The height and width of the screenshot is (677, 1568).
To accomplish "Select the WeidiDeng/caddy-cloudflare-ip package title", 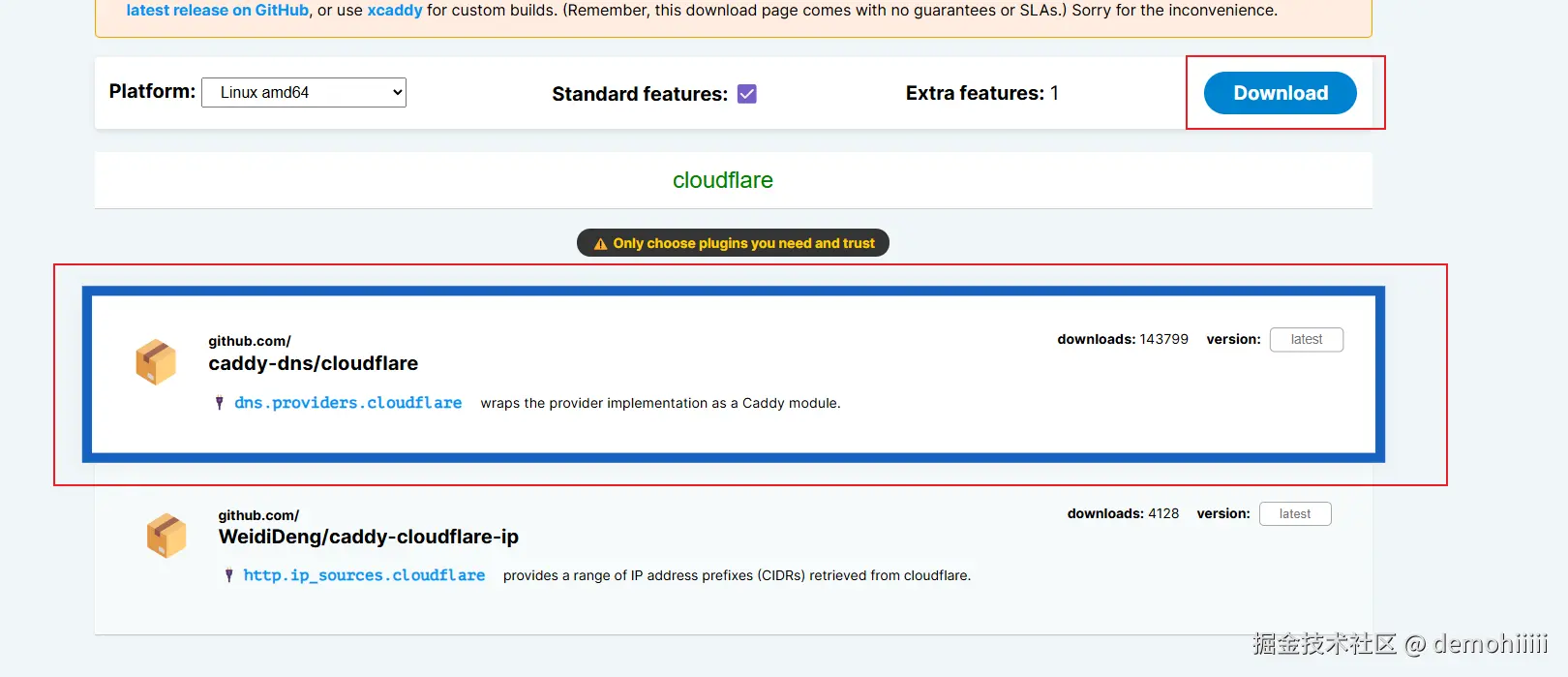I will click(369, 537).
